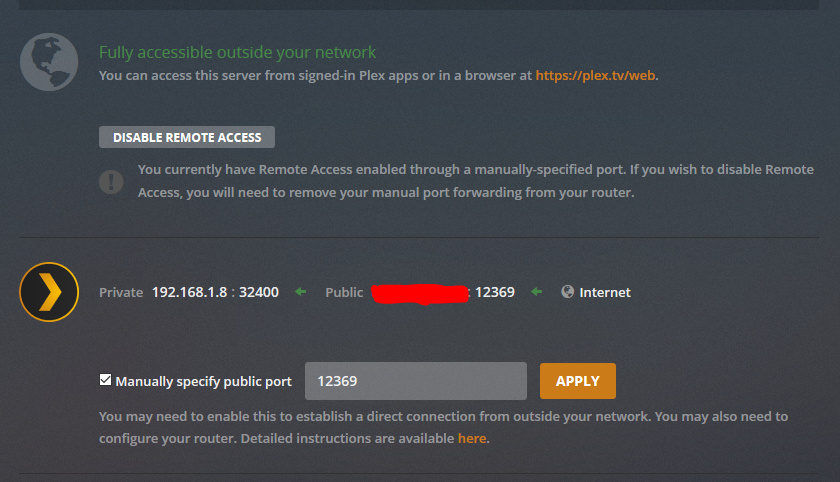Click the red redacted public IP
Screen dimensions: 840x482
pos(420,293)
